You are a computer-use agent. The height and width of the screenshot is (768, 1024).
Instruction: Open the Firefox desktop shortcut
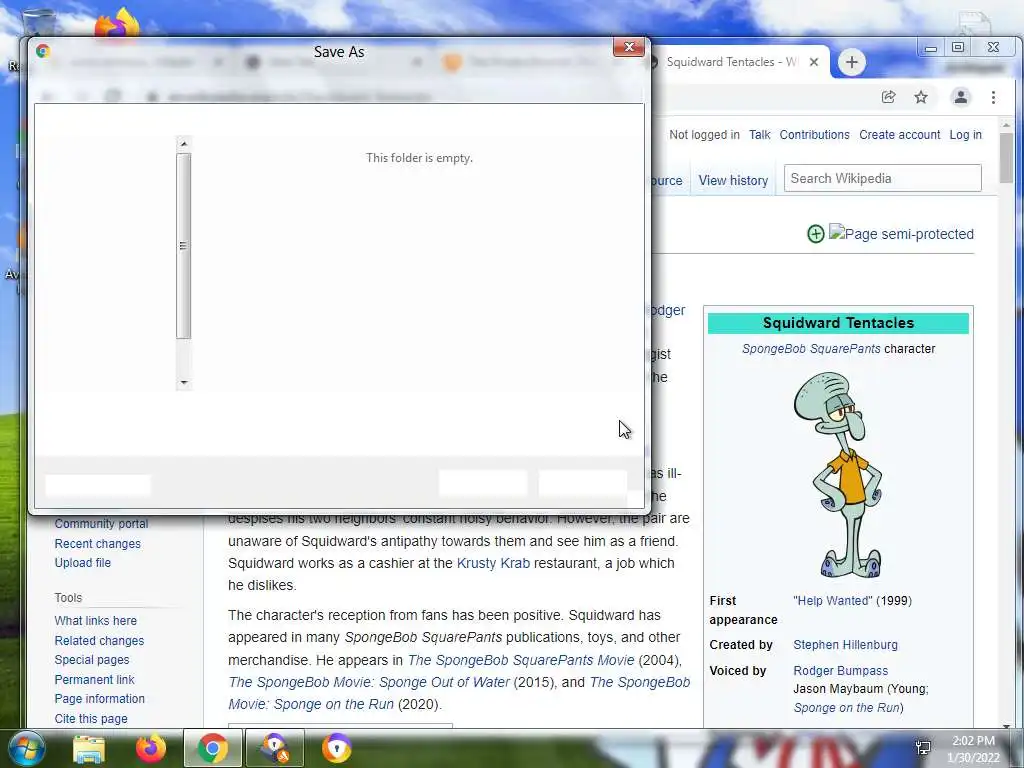click(118, 25)
